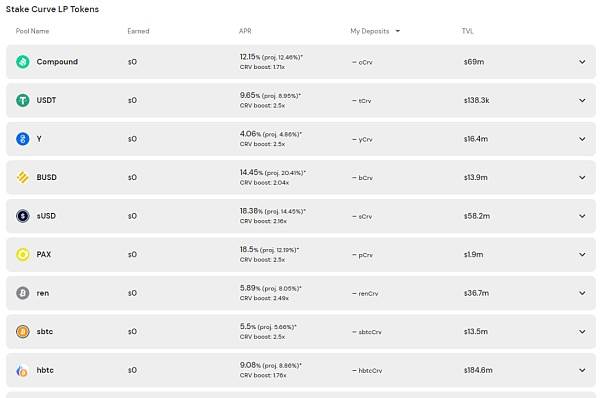Click the hbtc pool icon

[23, 370]
